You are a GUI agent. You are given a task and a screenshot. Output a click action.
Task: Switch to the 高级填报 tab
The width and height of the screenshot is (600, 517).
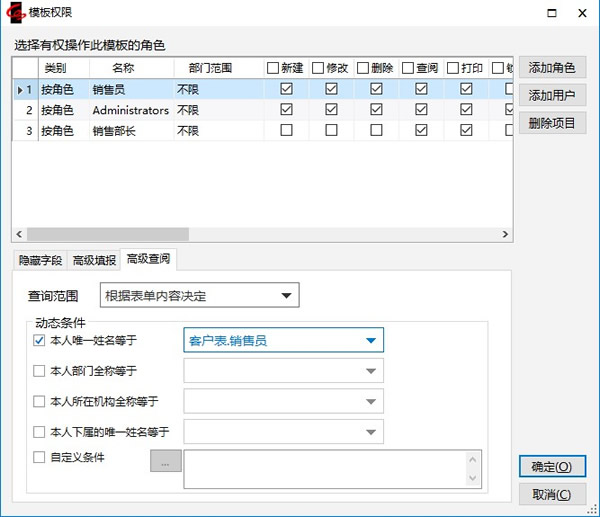[94, 260]
